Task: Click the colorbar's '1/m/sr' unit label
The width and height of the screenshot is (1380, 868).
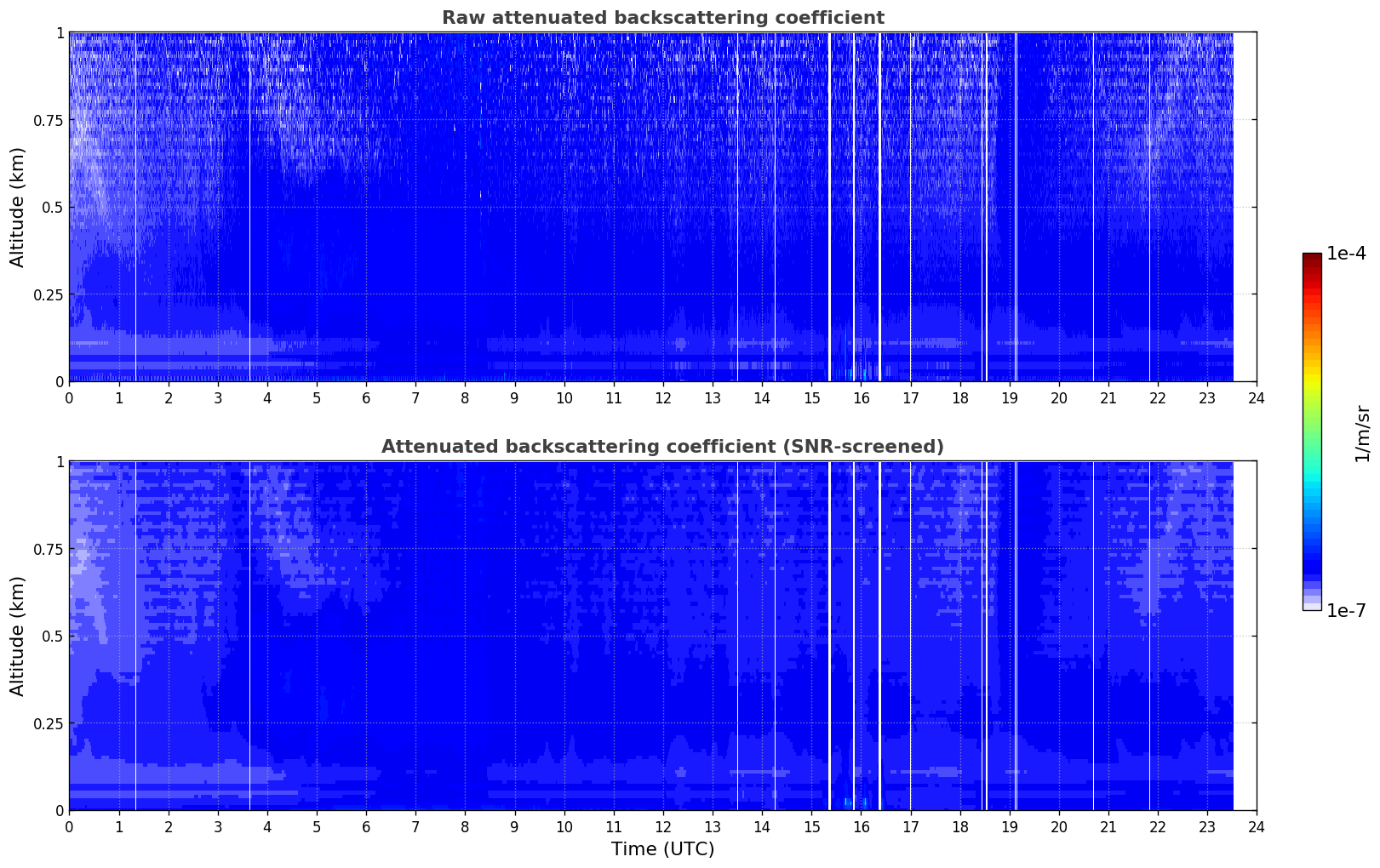Action: point(1362,432)
